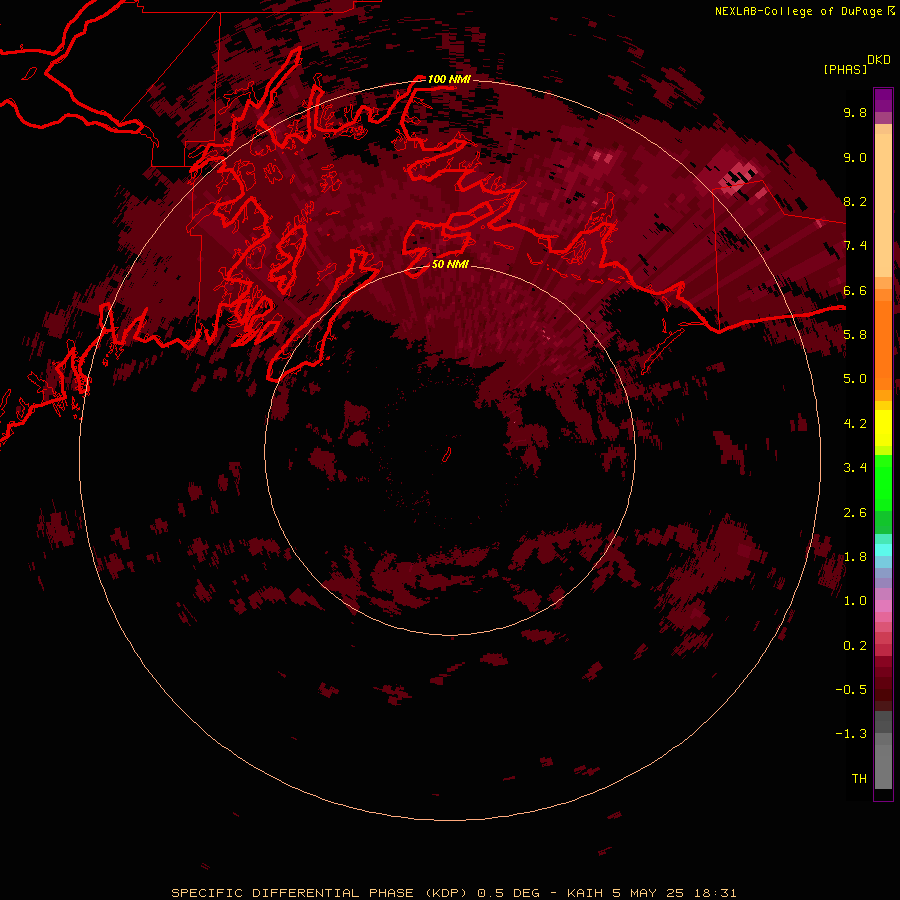Image resolution: width=900 pixels, height=900 pixels.
Task: Pick the light peach legend color band
Action: tap(883, 205)
